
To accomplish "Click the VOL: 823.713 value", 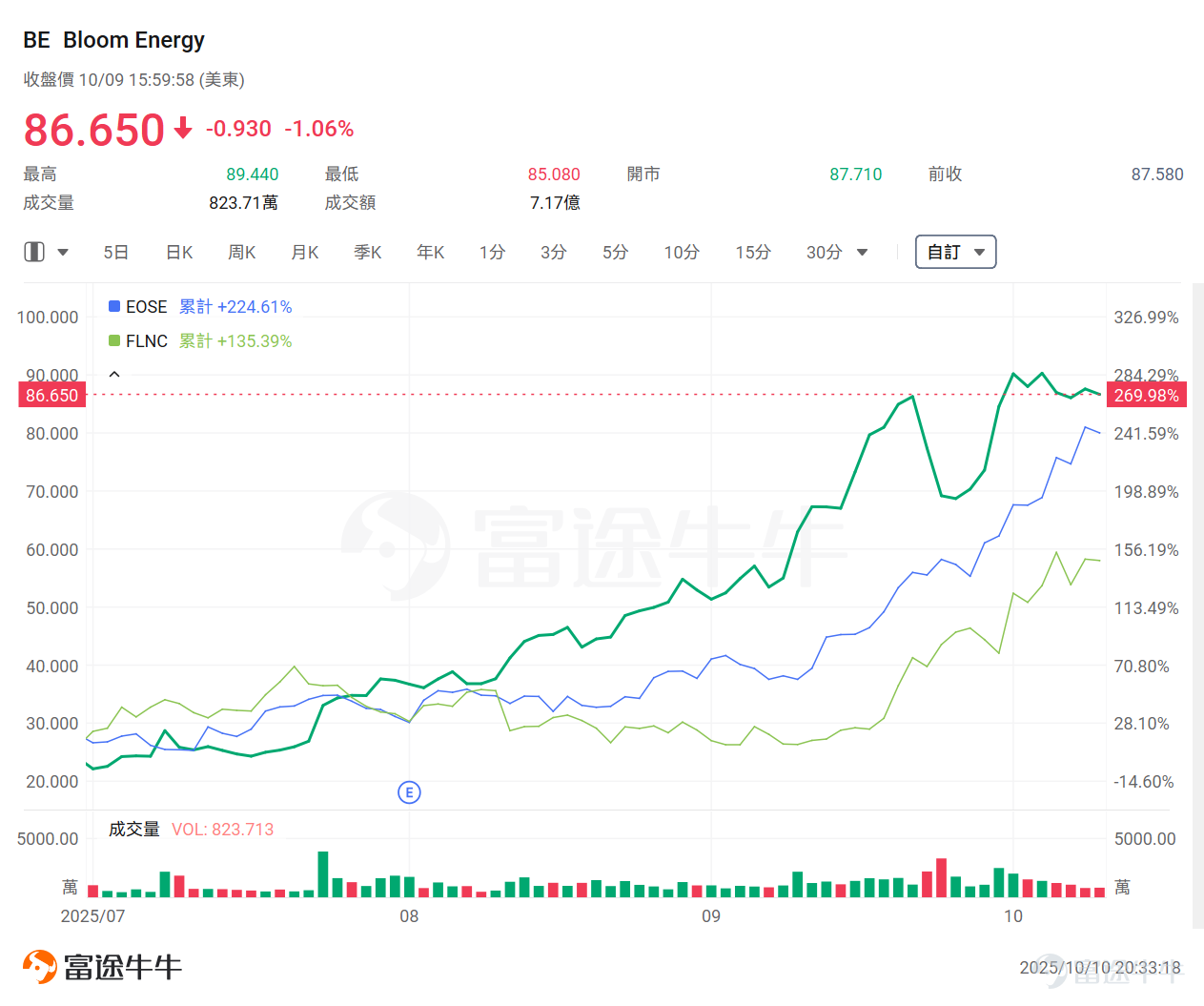I will tap(222, 830).
